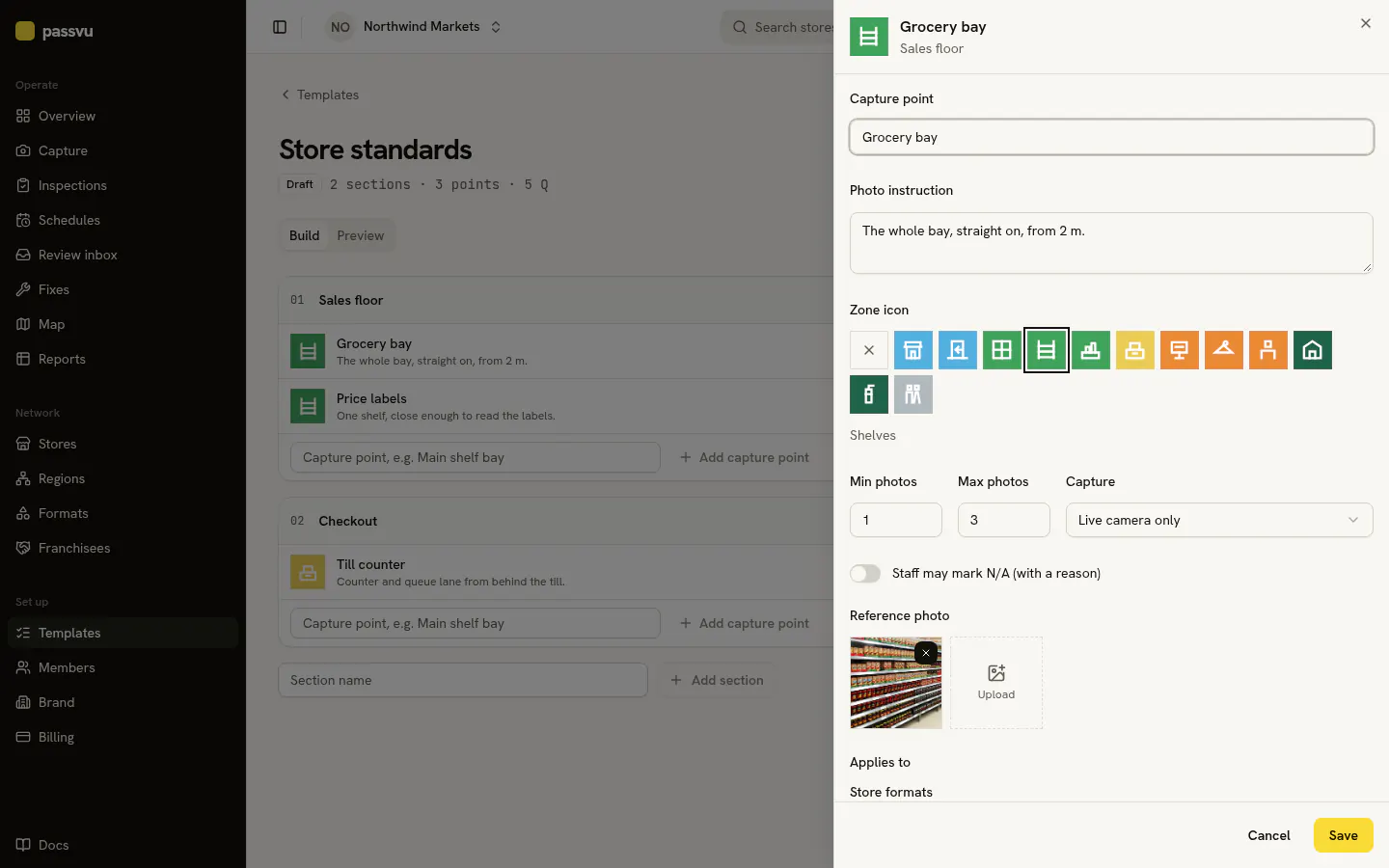The width and height of the screenshot is (1389, 868).
Task: Select the orange desk zone icon
Action: [x=1268, y=350]
